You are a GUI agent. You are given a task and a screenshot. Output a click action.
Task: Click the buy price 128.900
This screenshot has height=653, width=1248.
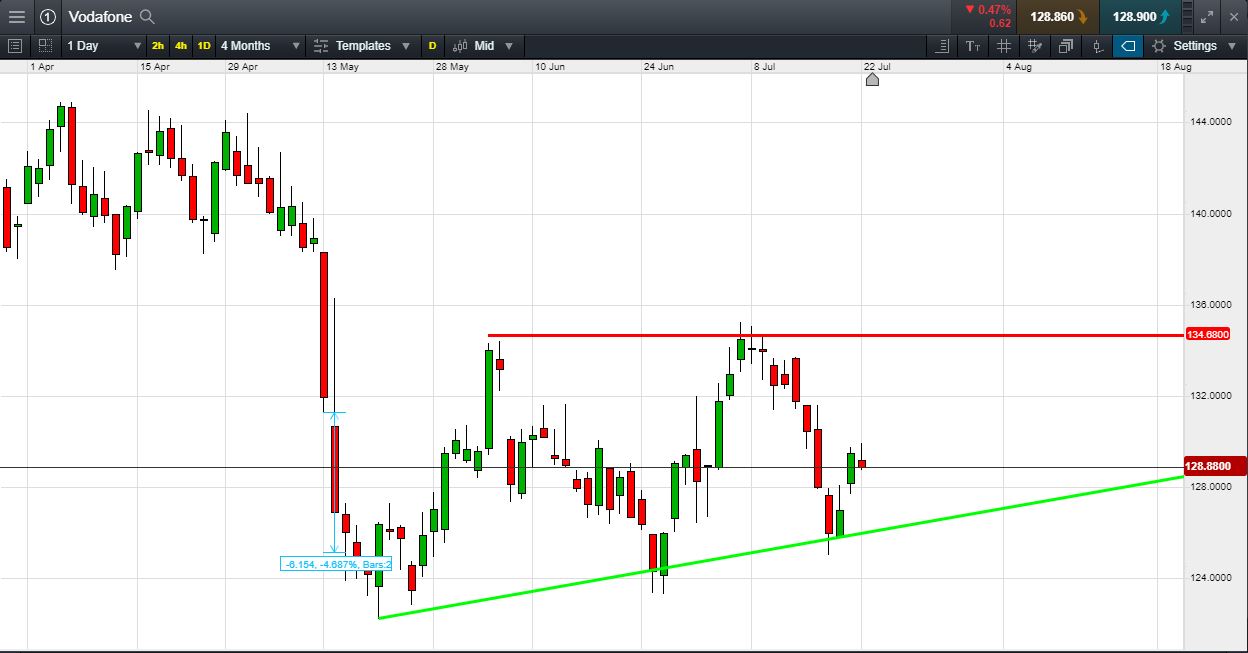coord(1140,17)
